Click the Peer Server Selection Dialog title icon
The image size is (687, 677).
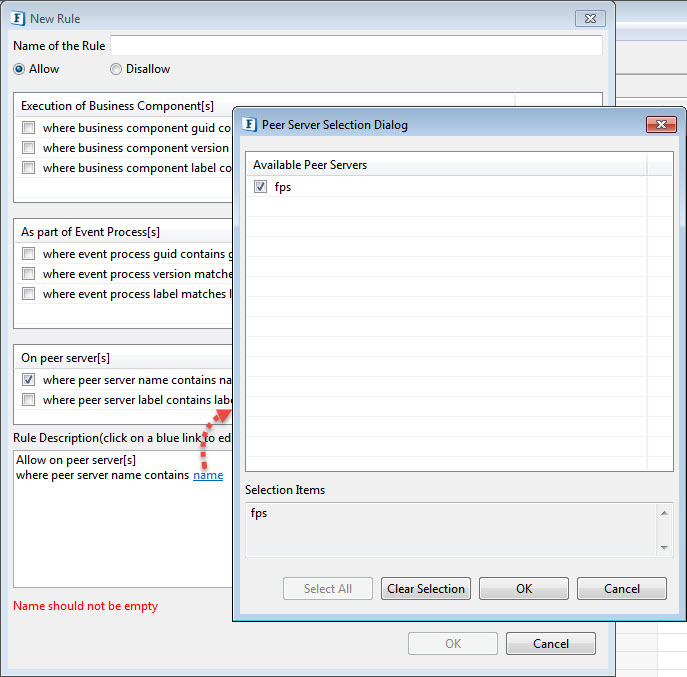click(x=248, y=125)
